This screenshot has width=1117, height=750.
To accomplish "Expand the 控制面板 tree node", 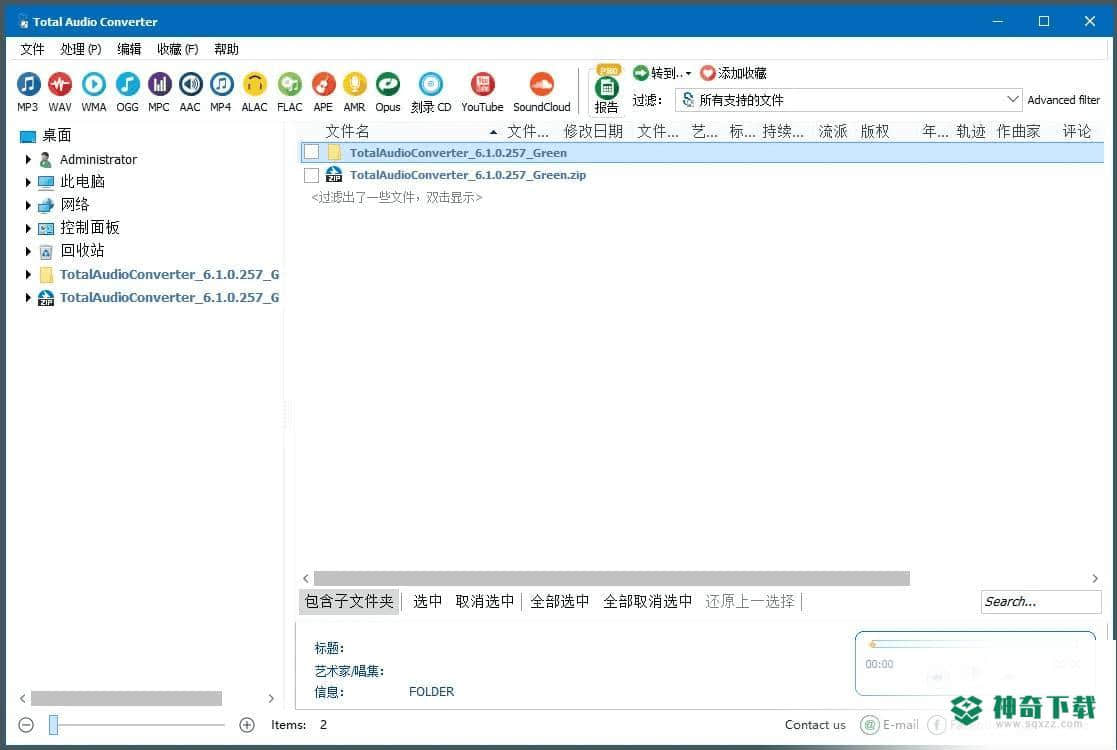I will [x=28, y=229].
